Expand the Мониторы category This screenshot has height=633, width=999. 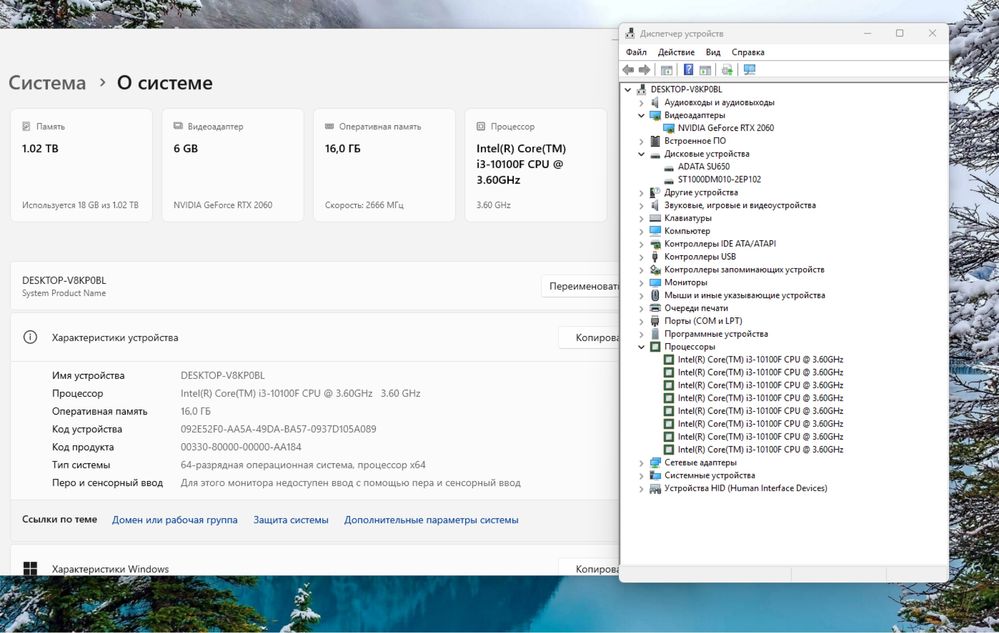pos(642,283)
